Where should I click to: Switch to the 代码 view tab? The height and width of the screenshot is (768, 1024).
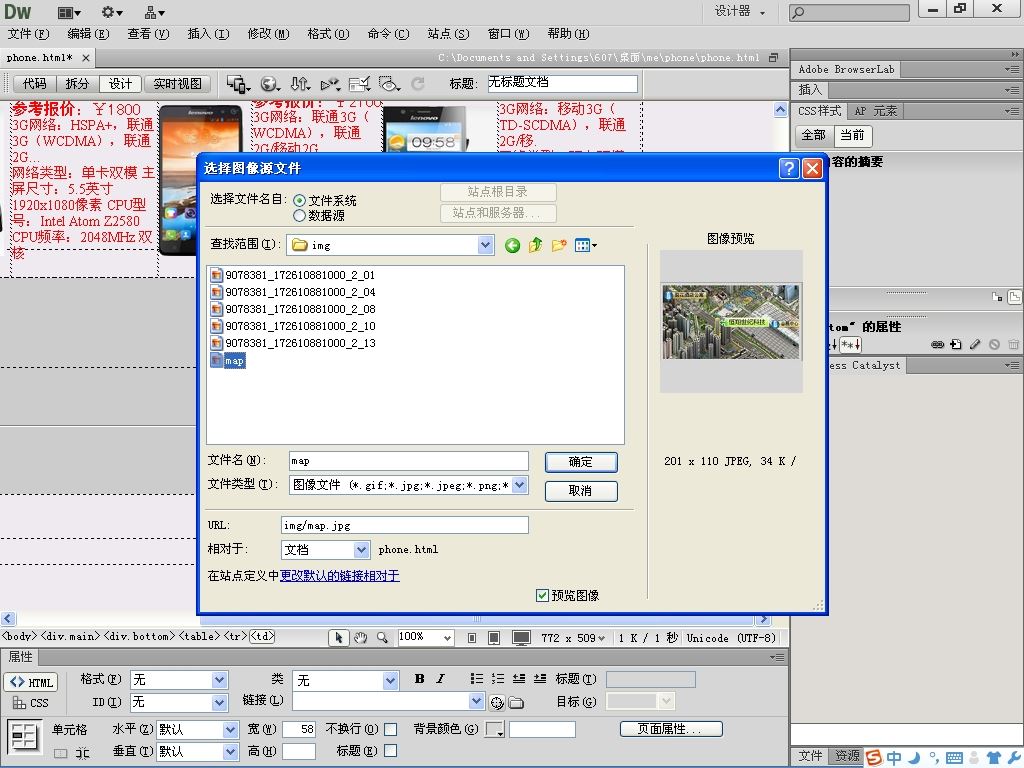[x=35, y=84]
